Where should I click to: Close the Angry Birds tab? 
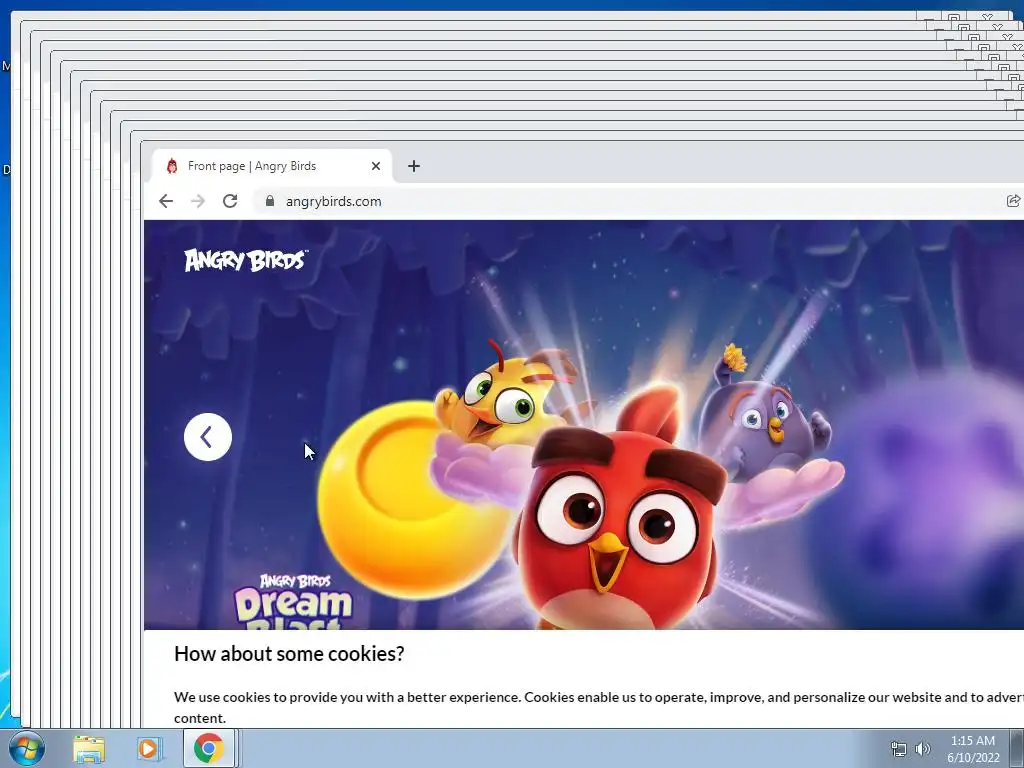coord(376,166)
